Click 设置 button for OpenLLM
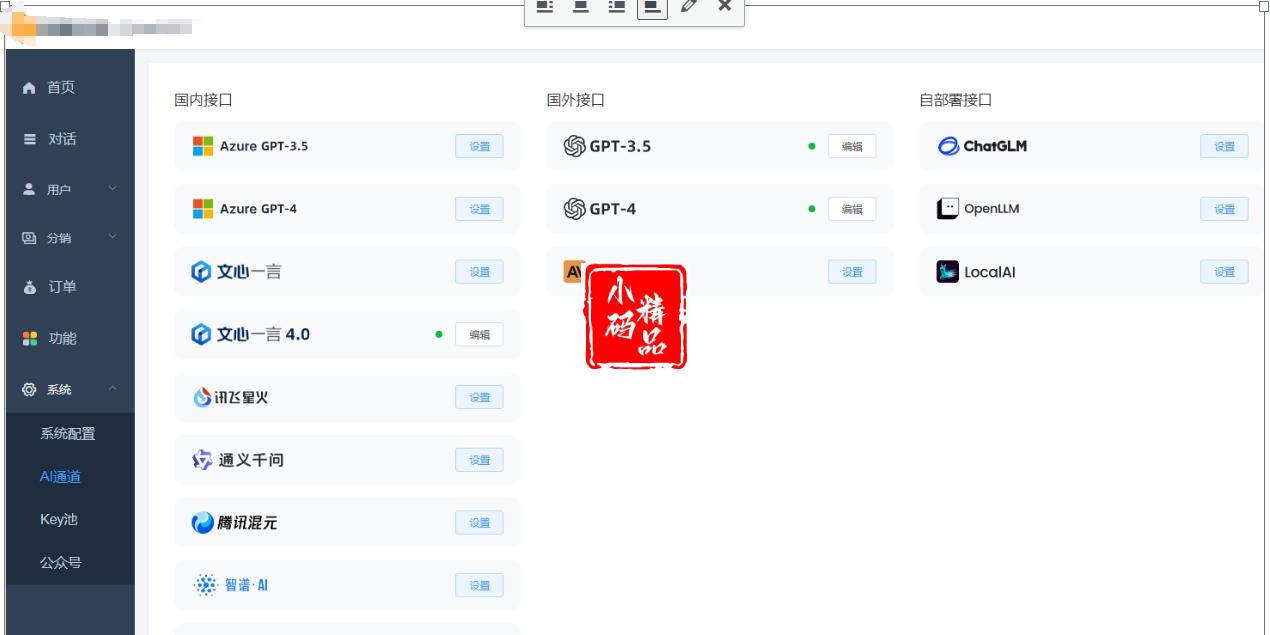1270x635 pixels. tap(1224, 209)
